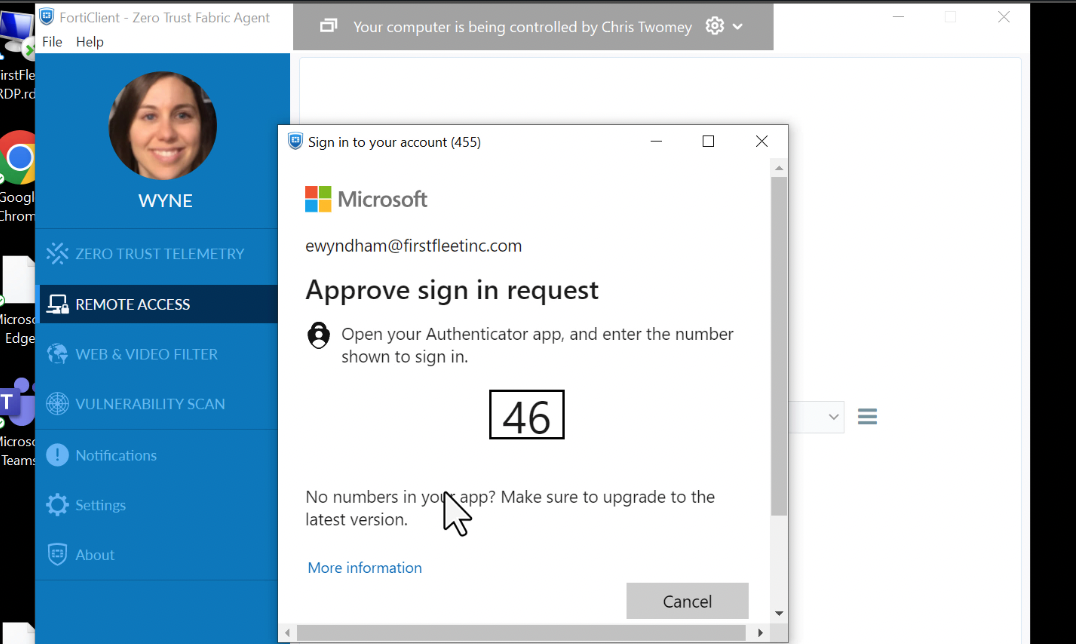Click the FortiClient shield icon in title bar
This screenshot has width=1076, height=644.
pos(47,16)
